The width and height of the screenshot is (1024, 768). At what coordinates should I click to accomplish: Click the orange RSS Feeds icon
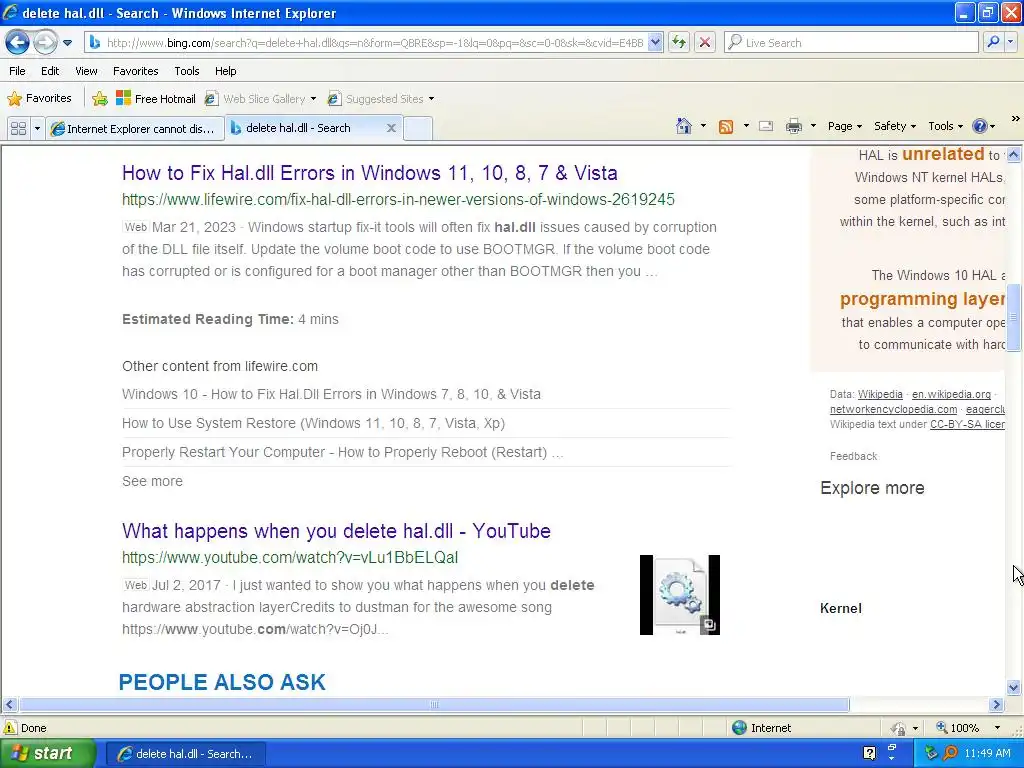(x=726, y=127)
